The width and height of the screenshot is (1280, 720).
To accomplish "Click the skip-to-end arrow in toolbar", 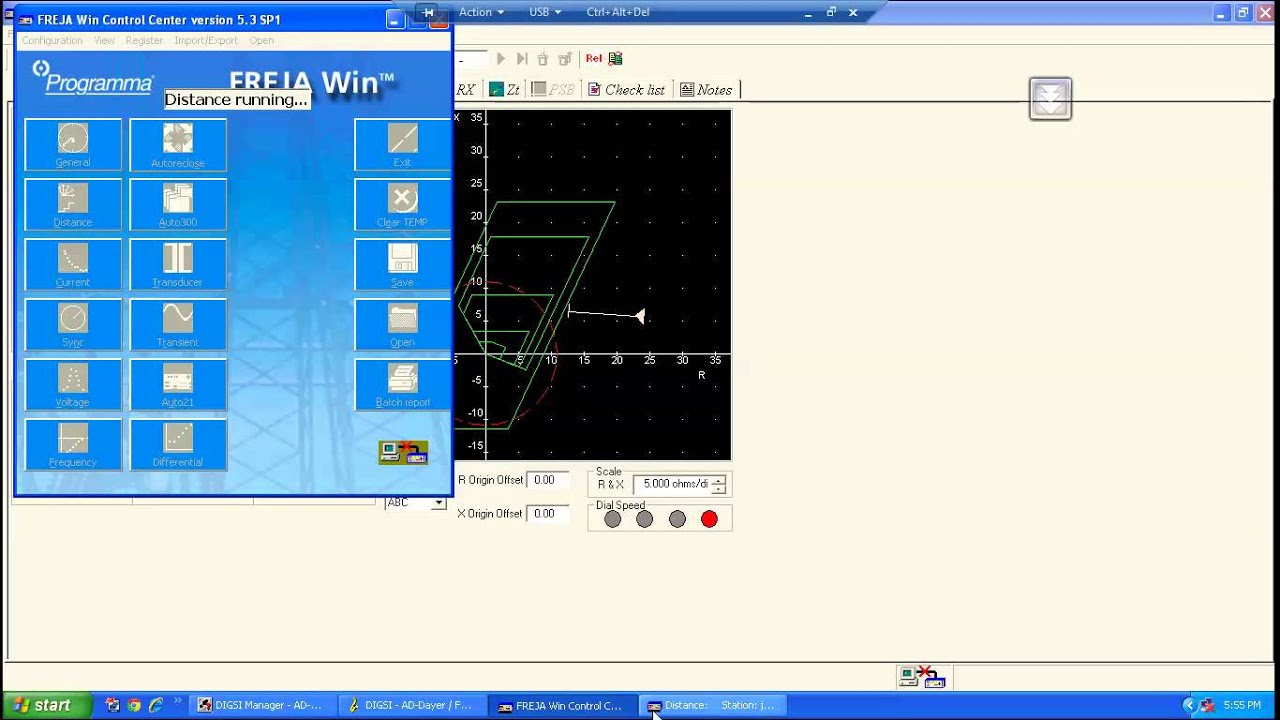I will click(x=521, y=59).
